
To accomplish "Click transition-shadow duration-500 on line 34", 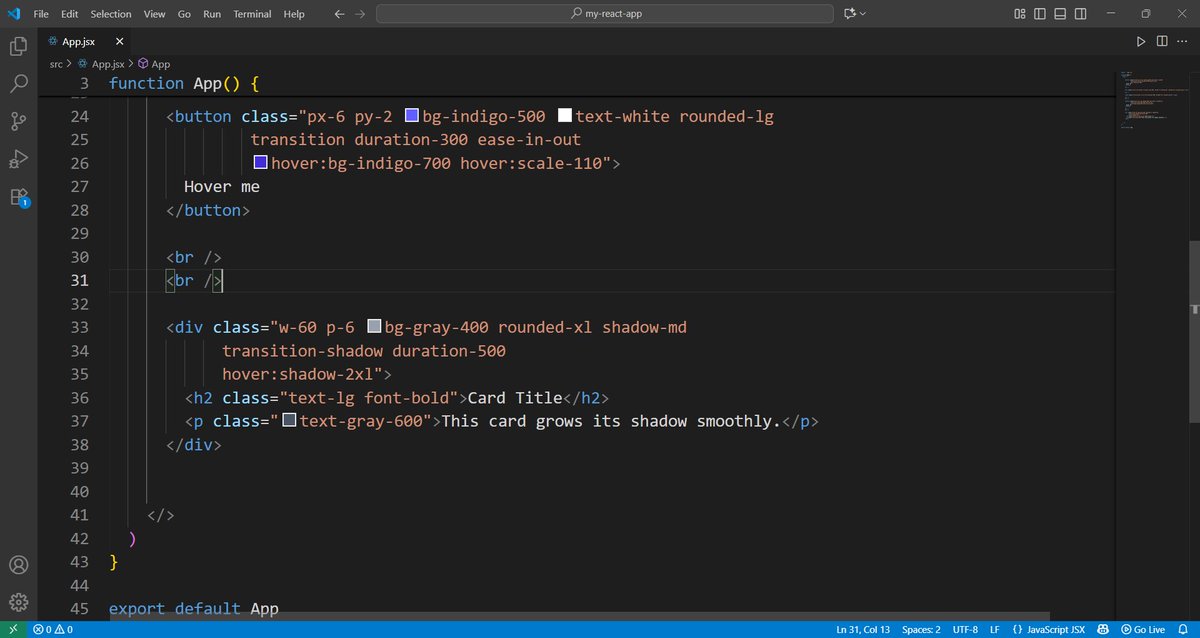I will (364, 351).
